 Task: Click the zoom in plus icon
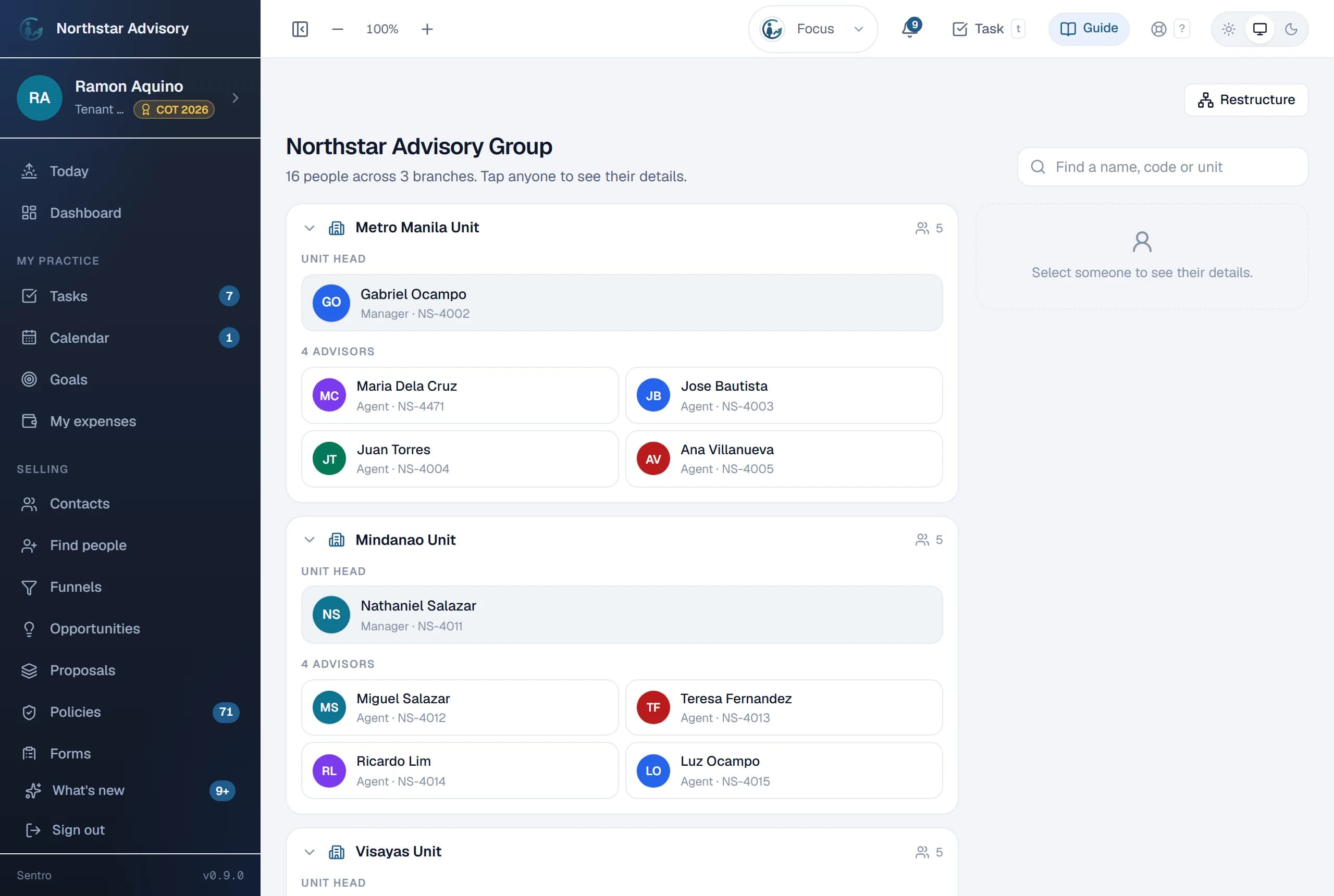pos(427,29)
